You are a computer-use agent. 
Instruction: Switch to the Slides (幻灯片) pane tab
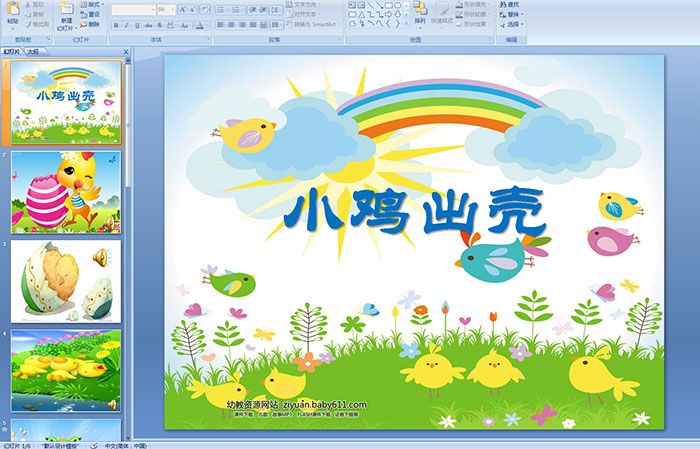point(12,52)
